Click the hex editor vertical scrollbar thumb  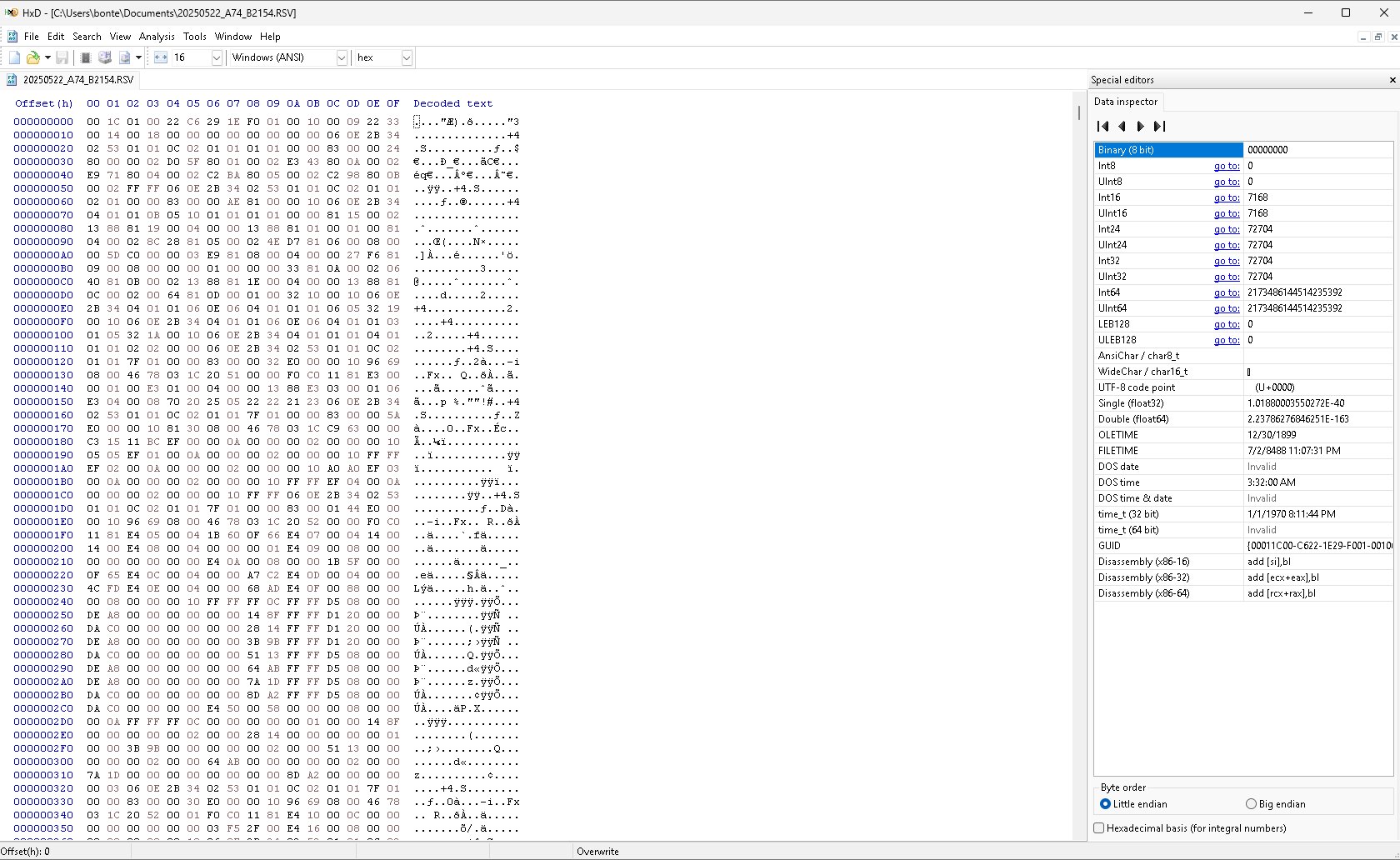1079,112
